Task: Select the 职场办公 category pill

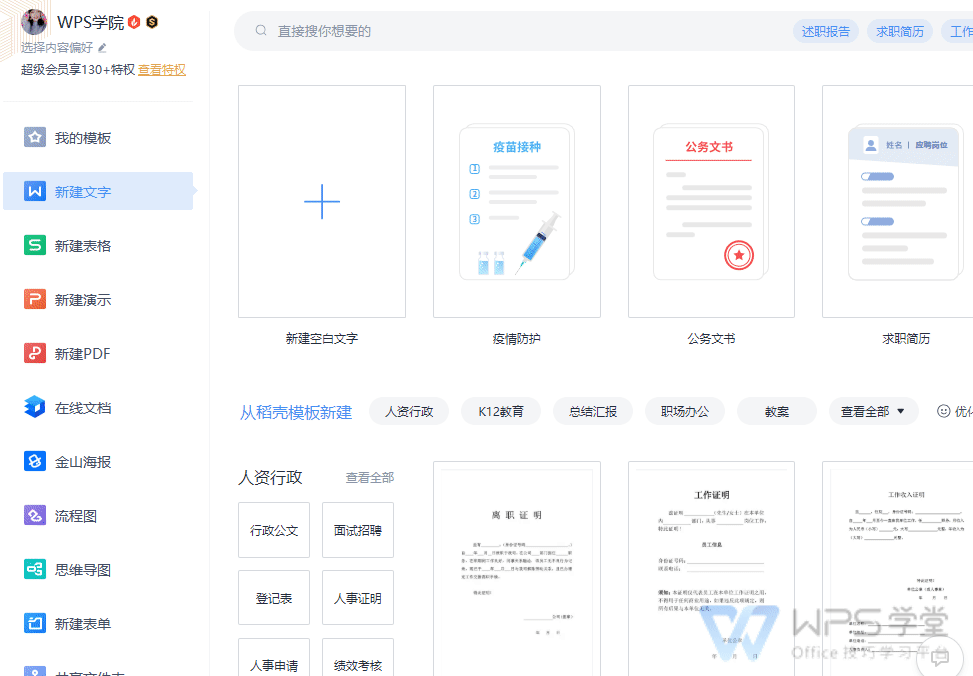Action: point(684,411)
